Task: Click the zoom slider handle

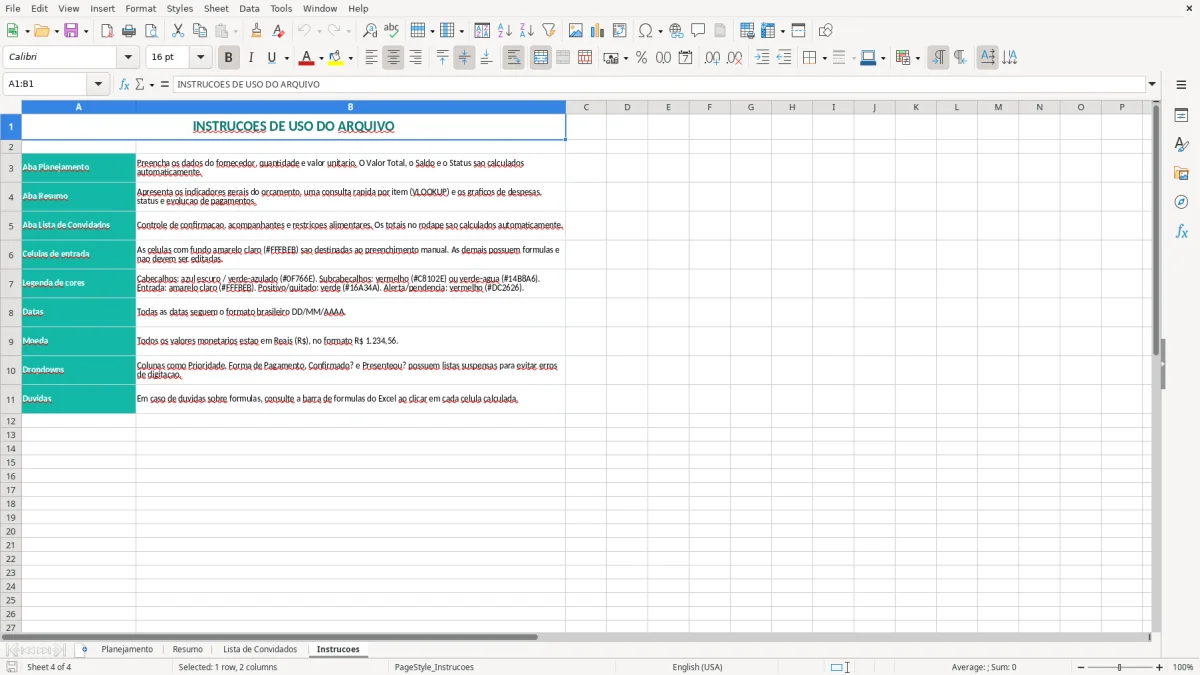Action: (1120, 667)
